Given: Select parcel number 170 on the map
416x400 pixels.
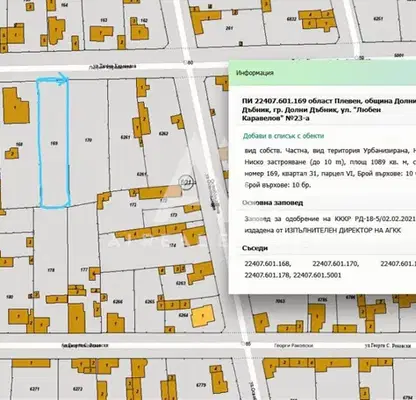Looking at the screenshot, I should point(88,140).
